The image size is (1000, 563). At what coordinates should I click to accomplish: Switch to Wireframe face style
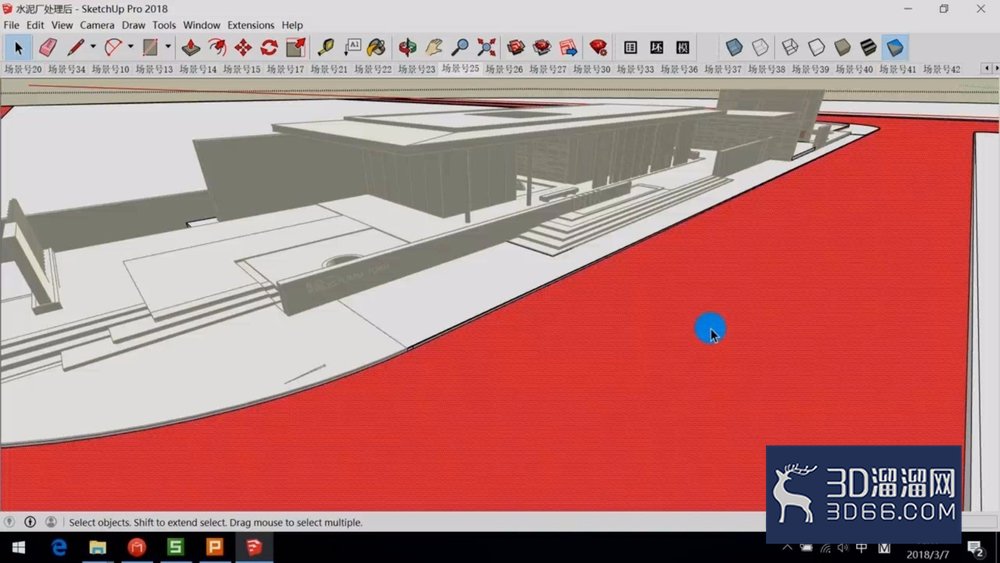coord(790,47)
